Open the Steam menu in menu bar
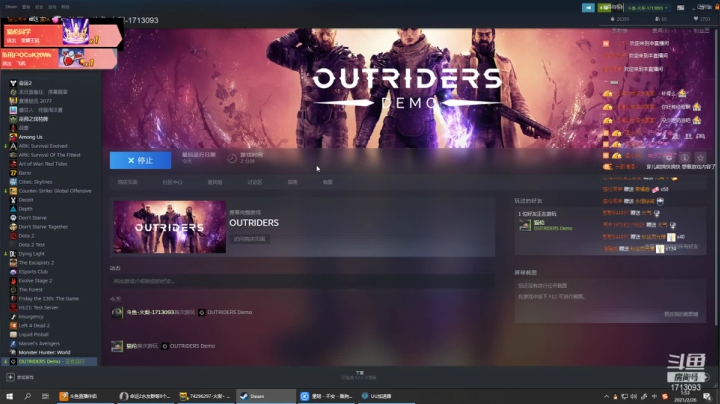Image resolution: width=720 pixels, height=404 pixels. 11,7
